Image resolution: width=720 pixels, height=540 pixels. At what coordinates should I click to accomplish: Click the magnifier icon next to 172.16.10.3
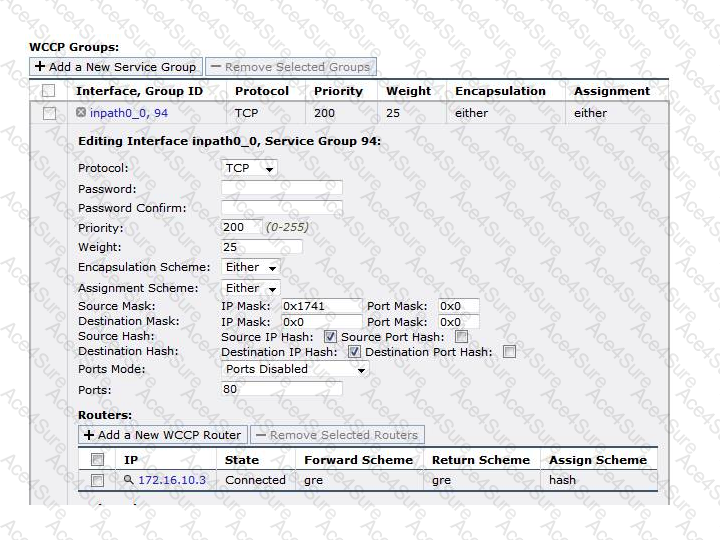(x=129, y=479)
